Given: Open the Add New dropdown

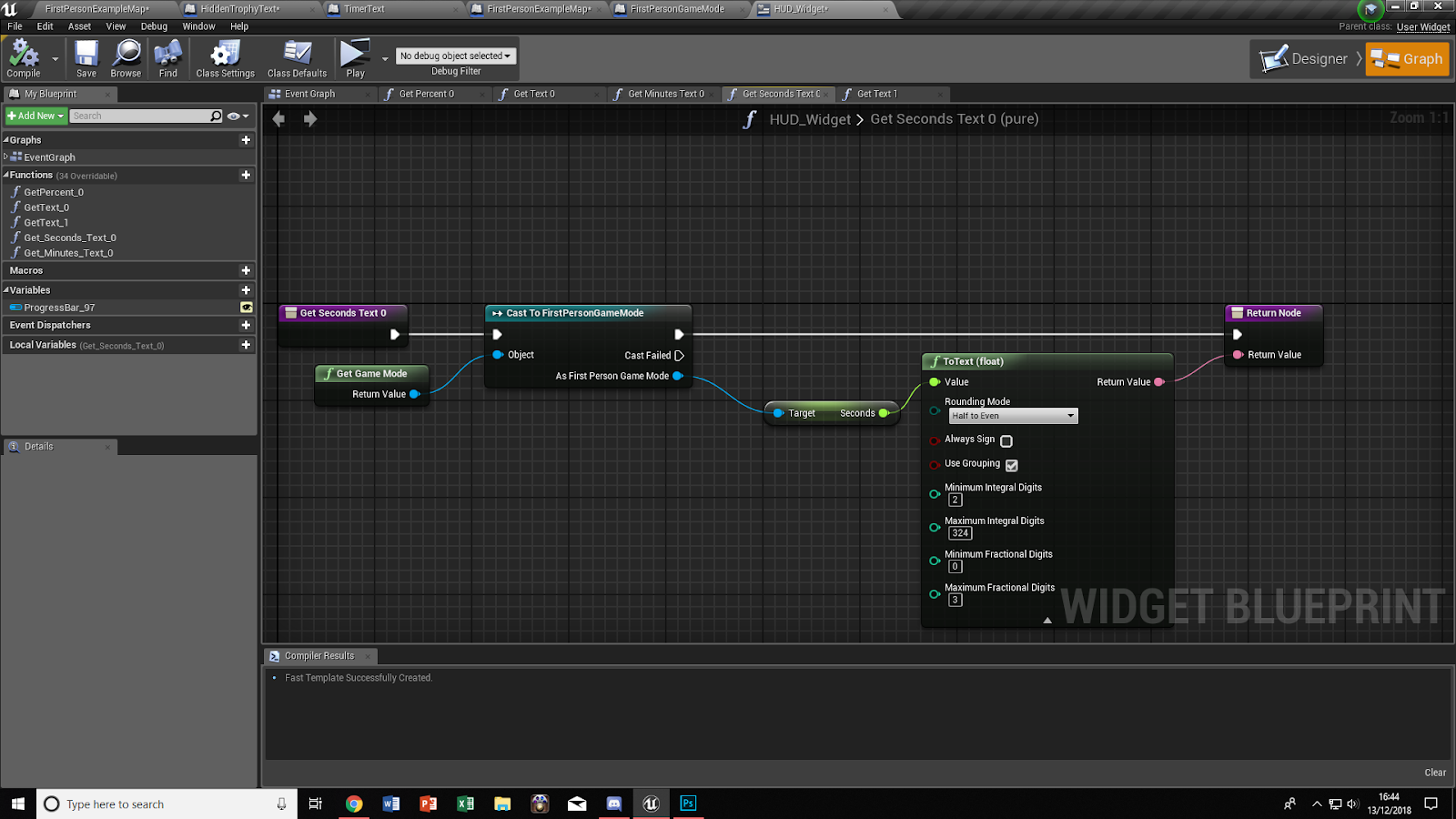Looking at the screenshot, I should coord(35,116).
